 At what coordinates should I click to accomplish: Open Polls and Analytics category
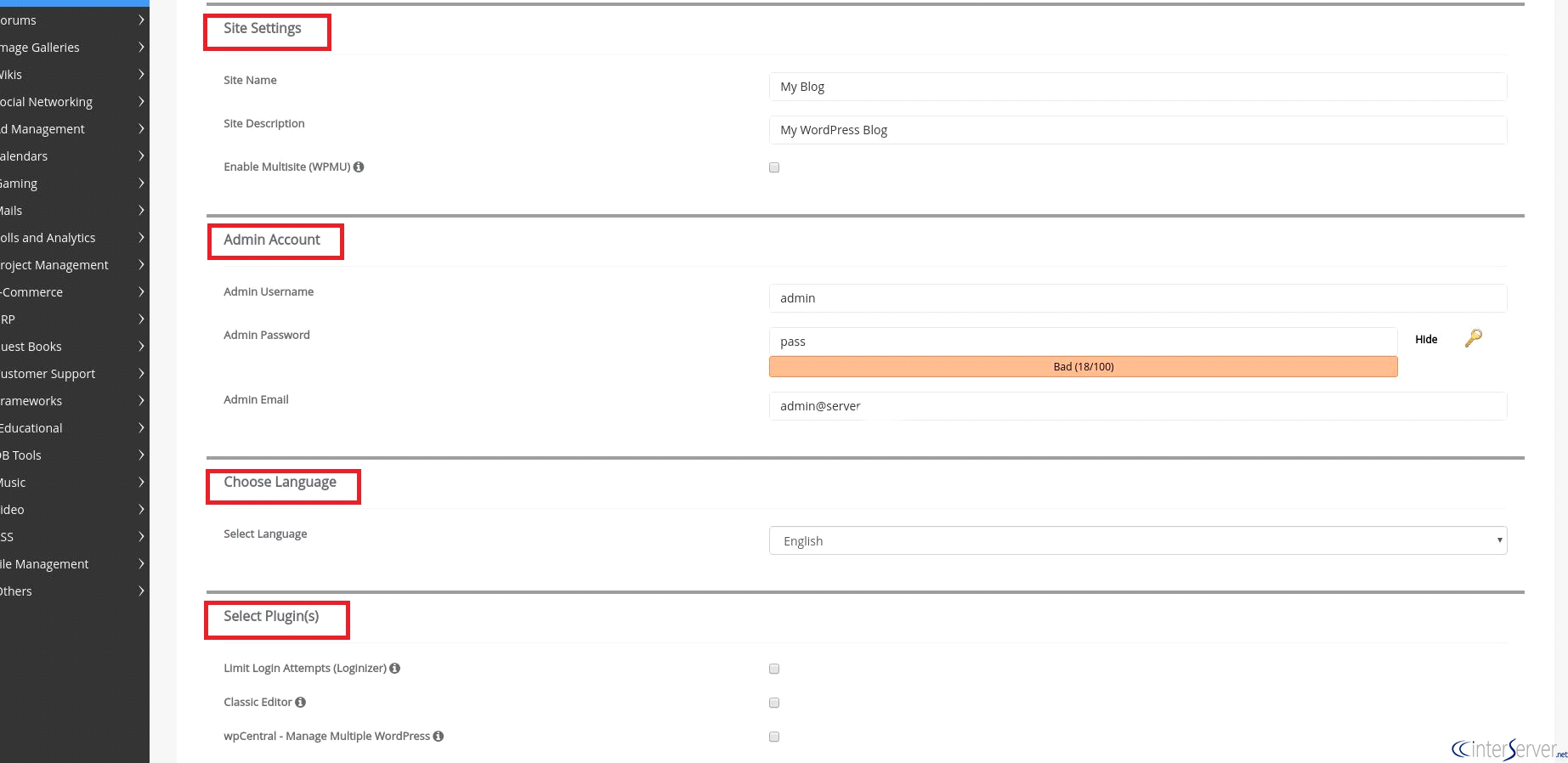click(x=75, y=238)
